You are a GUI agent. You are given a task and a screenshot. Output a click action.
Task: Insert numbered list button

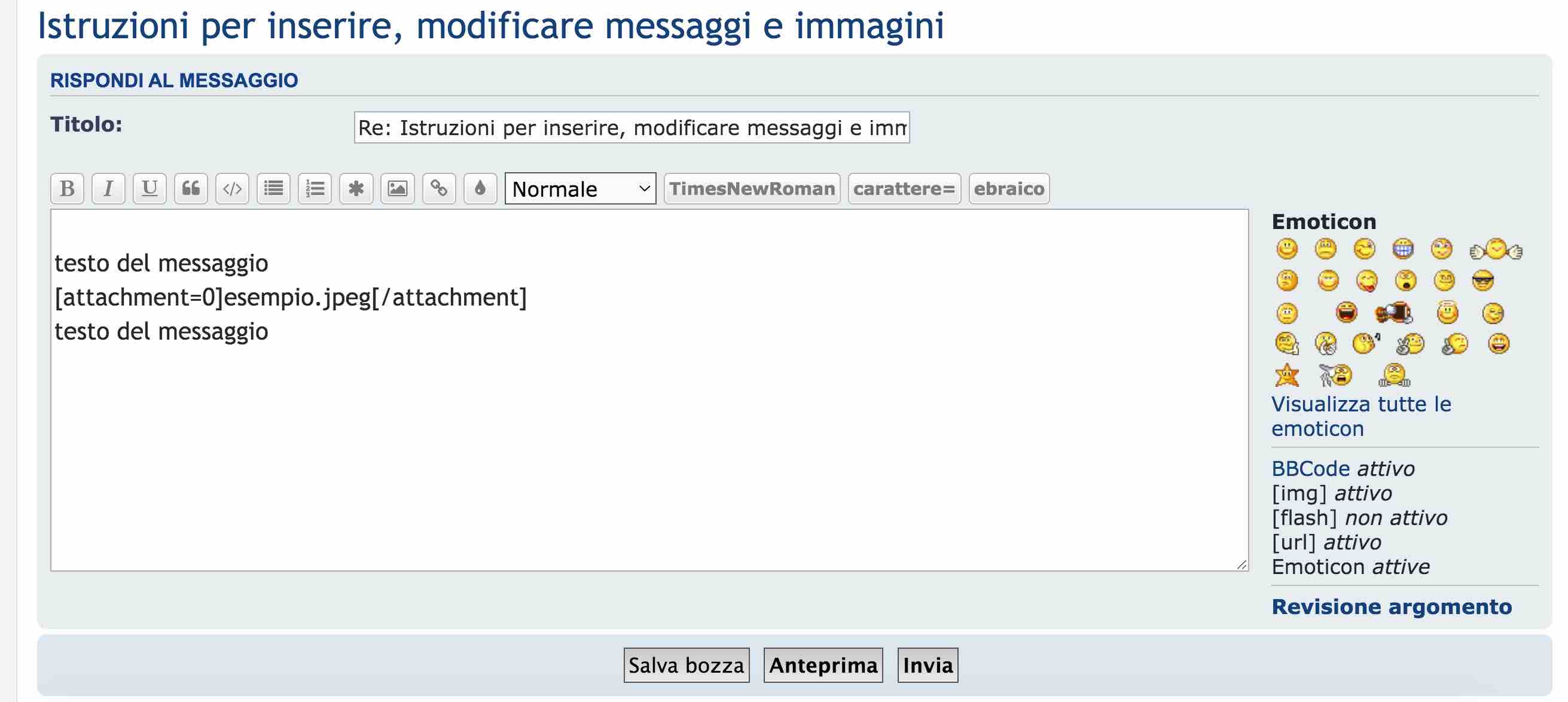tap(315, 189)
